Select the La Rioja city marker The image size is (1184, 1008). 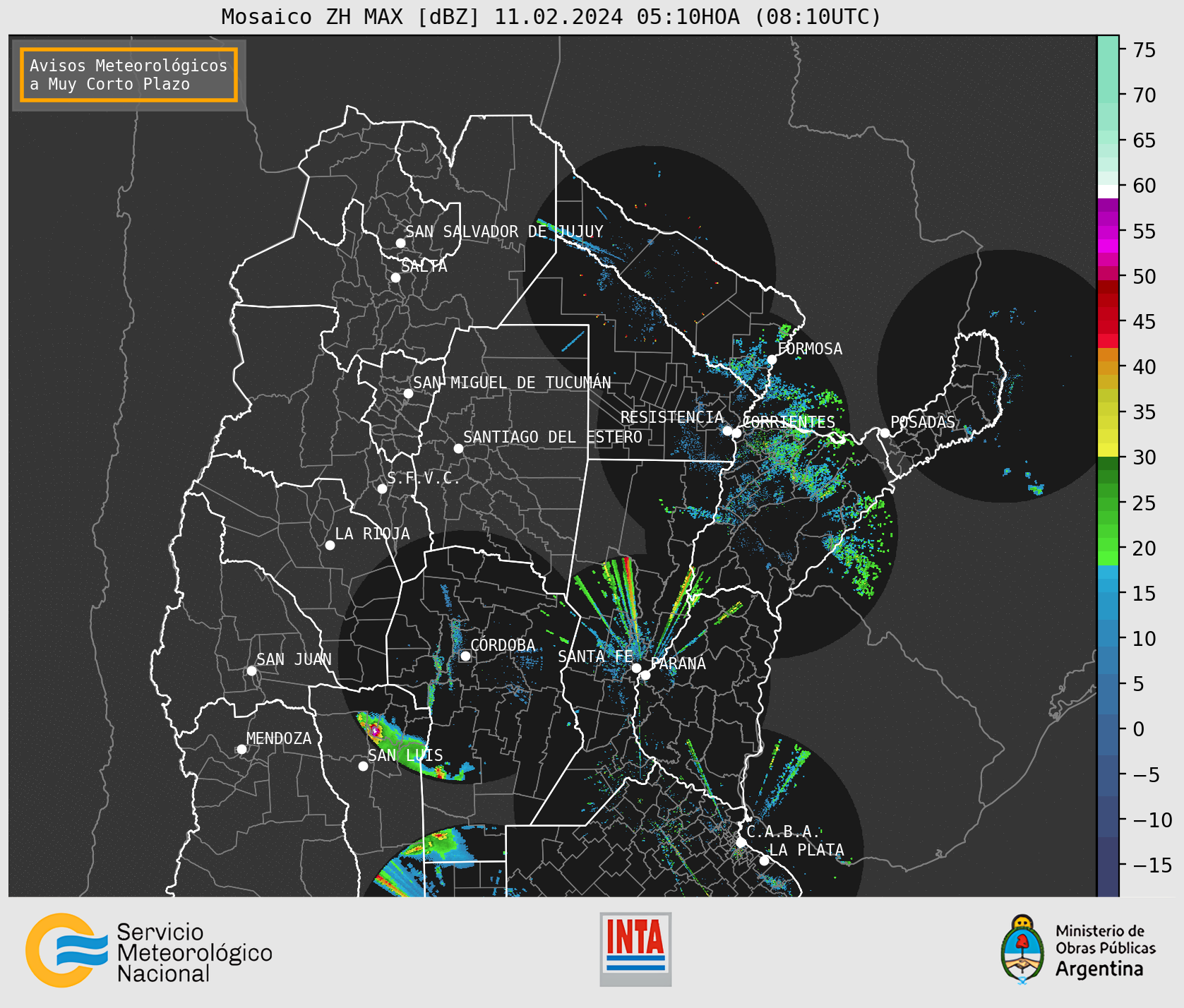[x=330, y=545]
